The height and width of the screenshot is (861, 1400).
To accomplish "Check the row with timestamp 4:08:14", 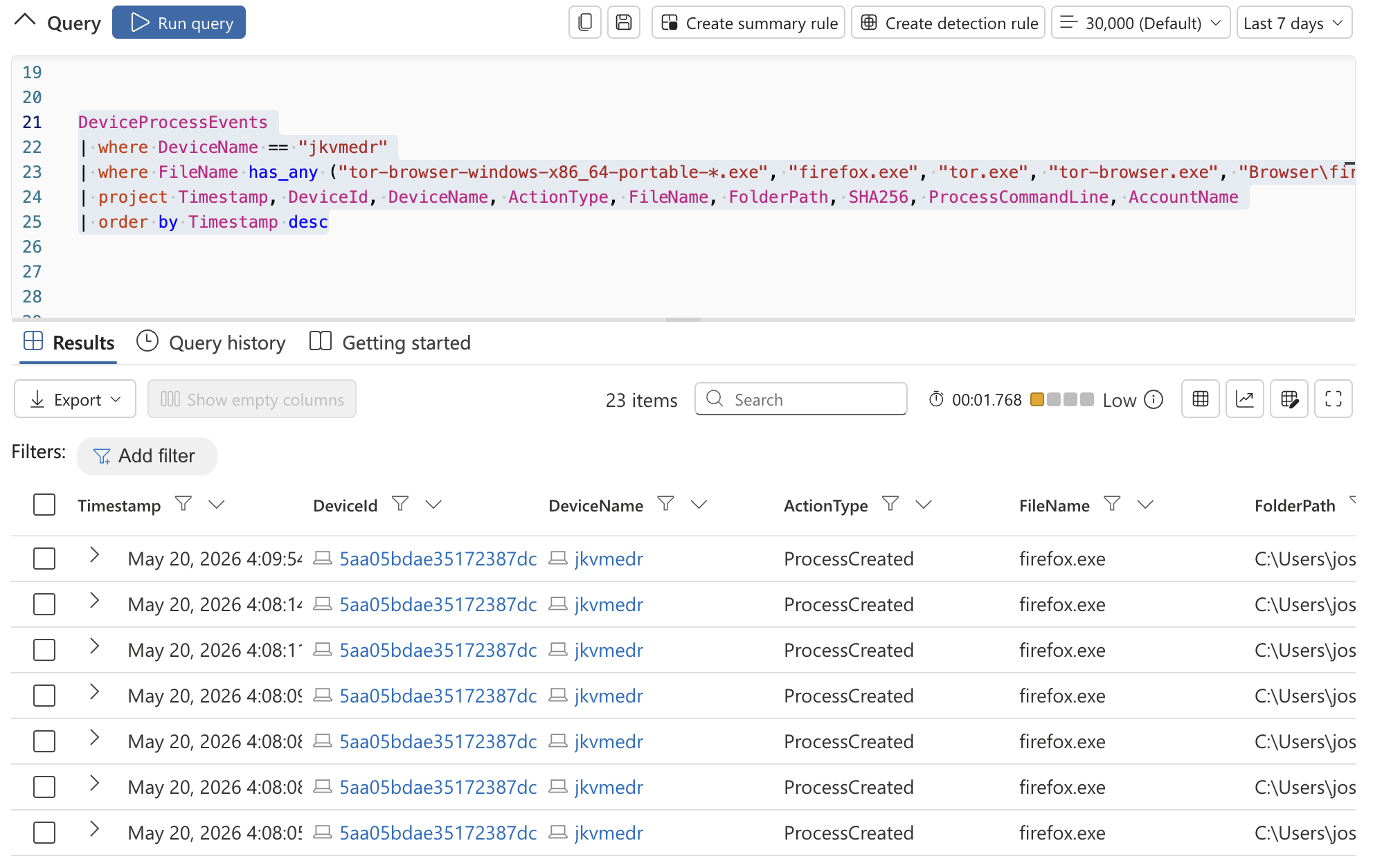I will click(x=44, y=604).
